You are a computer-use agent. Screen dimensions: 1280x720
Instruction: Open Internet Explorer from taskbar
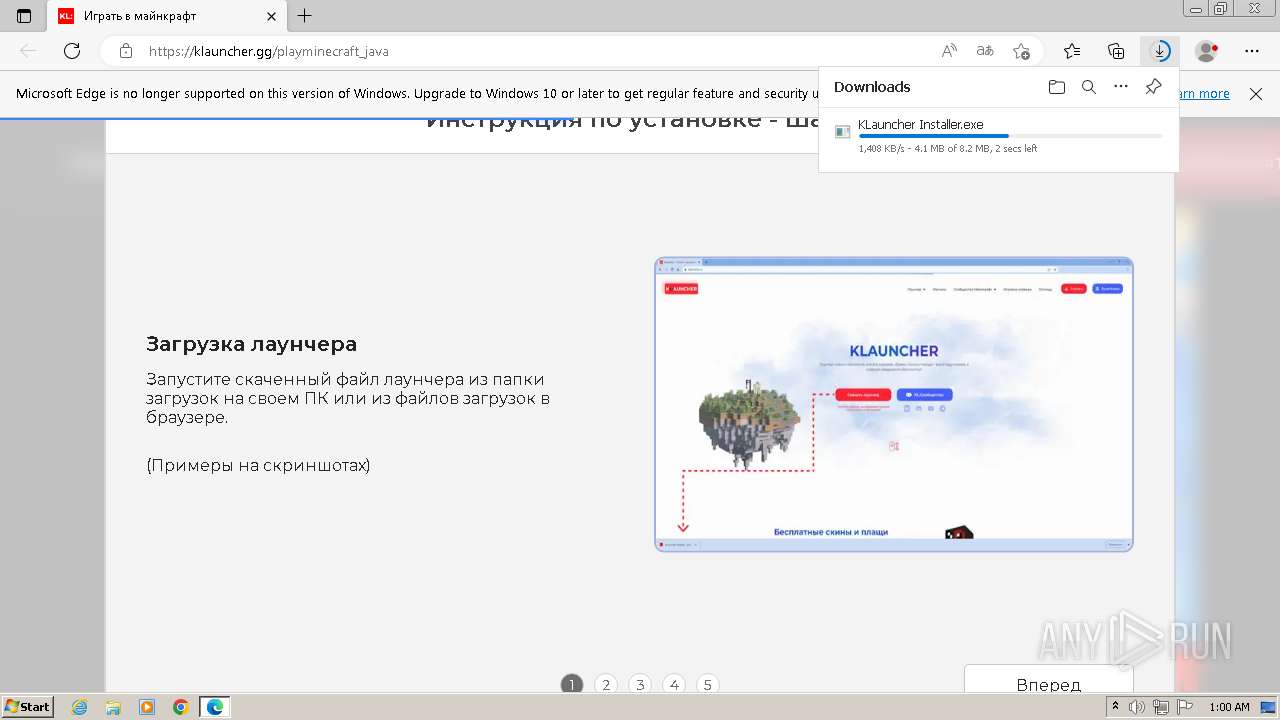coord(80,707)
